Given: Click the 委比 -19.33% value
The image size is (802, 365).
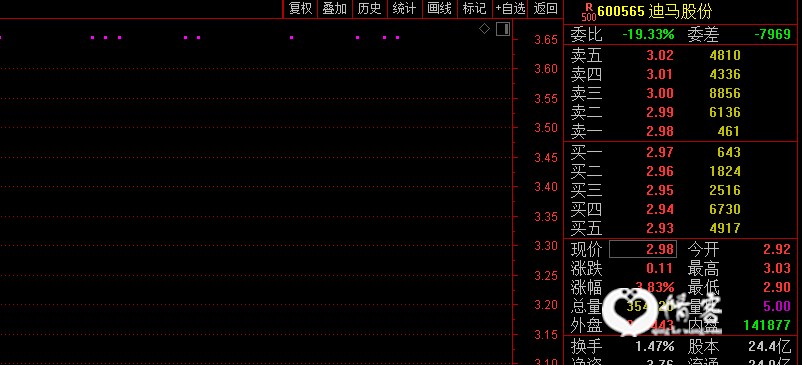Looking at the screenshot, I should [x=649, y=34].
